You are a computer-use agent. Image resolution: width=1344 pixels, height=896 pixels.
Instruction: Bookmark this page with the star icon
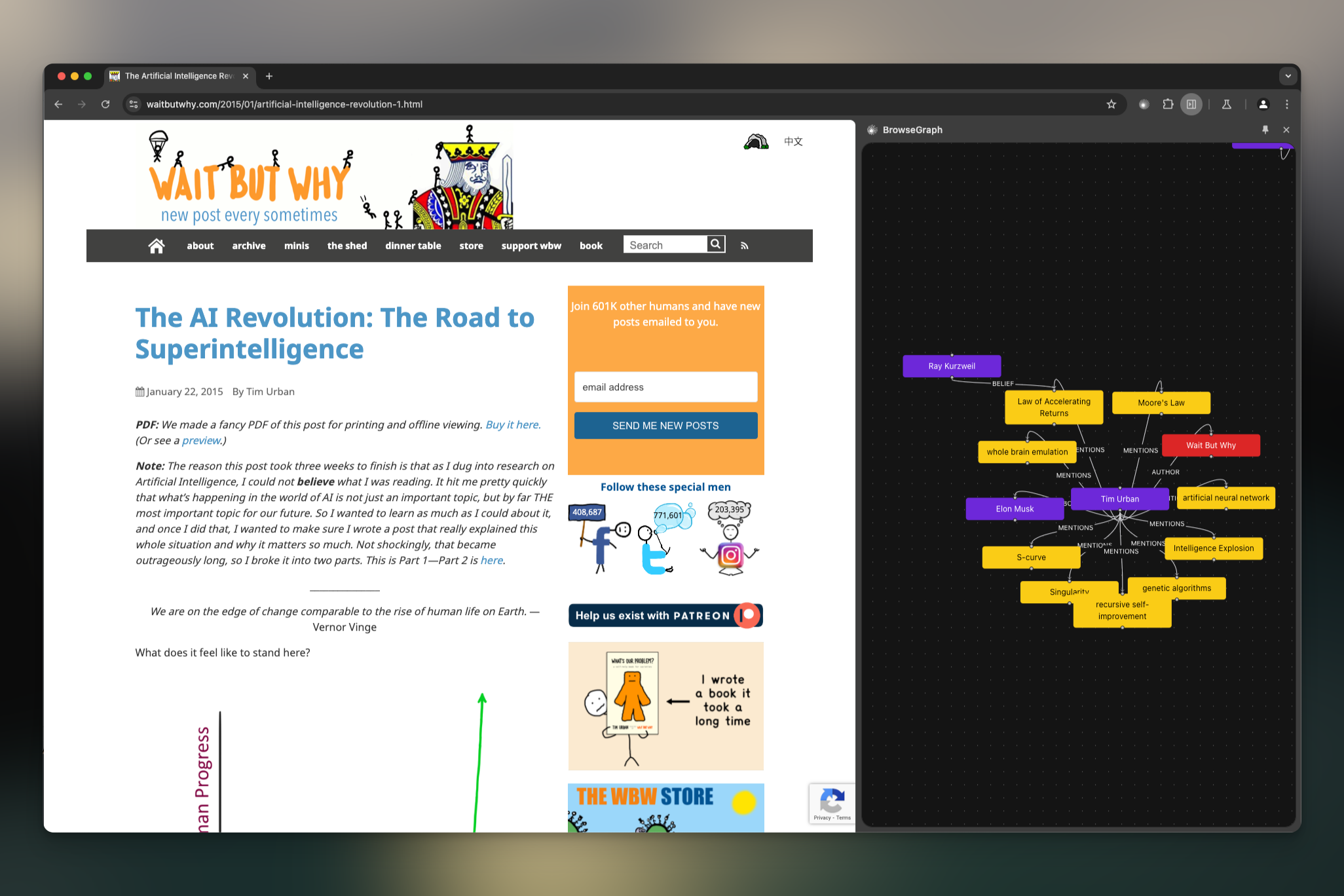pos(1111,104)
